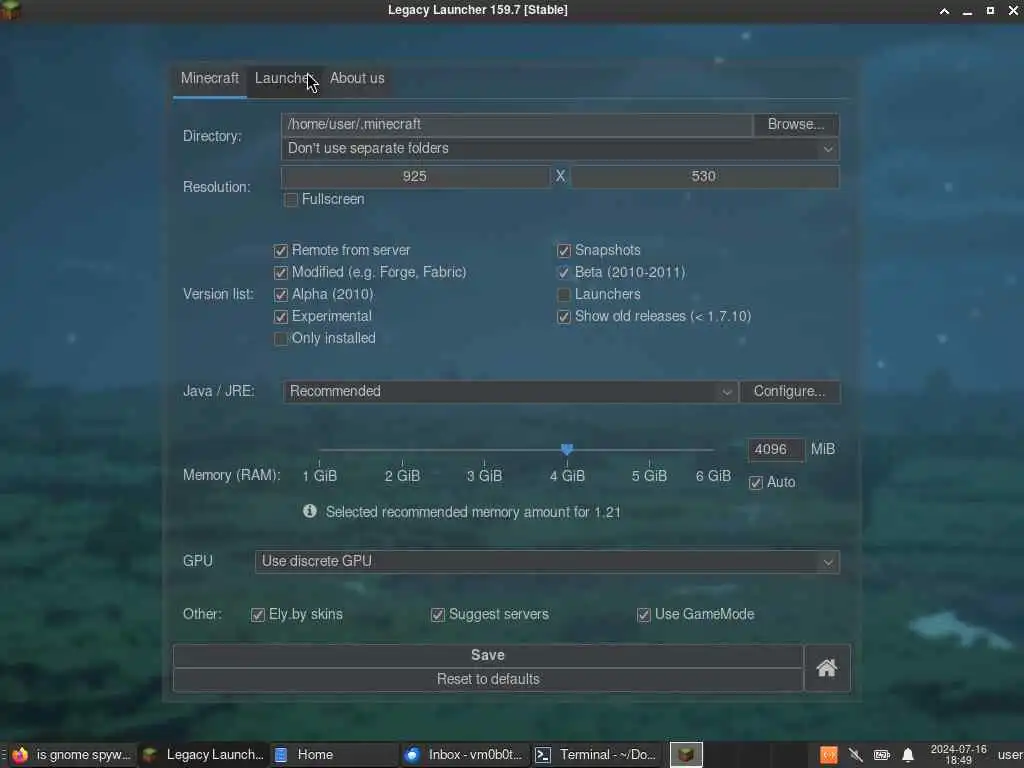The height and width of the screenshot is (768, 1024).
Task: Click the Configure... Java button
Action: click(x=790, y=391)
